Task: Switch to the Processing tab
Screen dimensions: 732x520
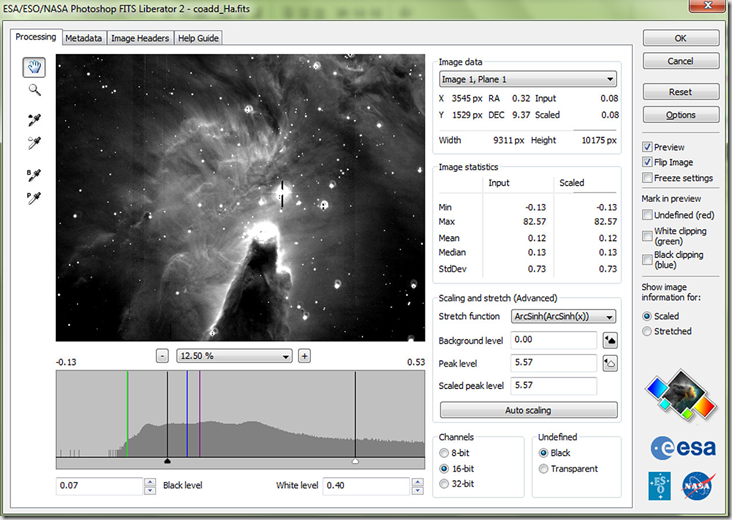Action: 36,37
